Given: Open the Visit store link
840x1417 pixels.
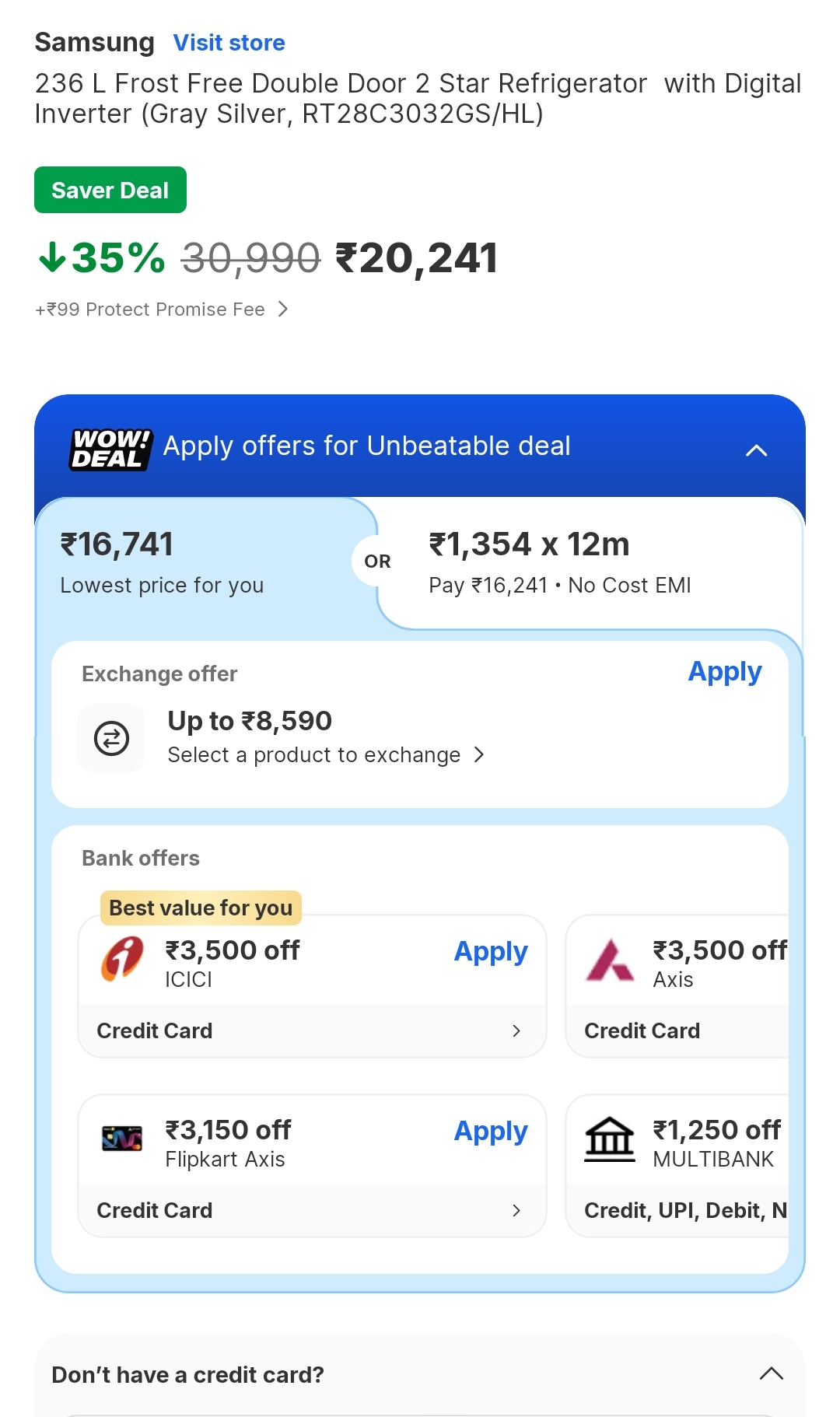Looking at the screenshot, I should tap(229, 43).
